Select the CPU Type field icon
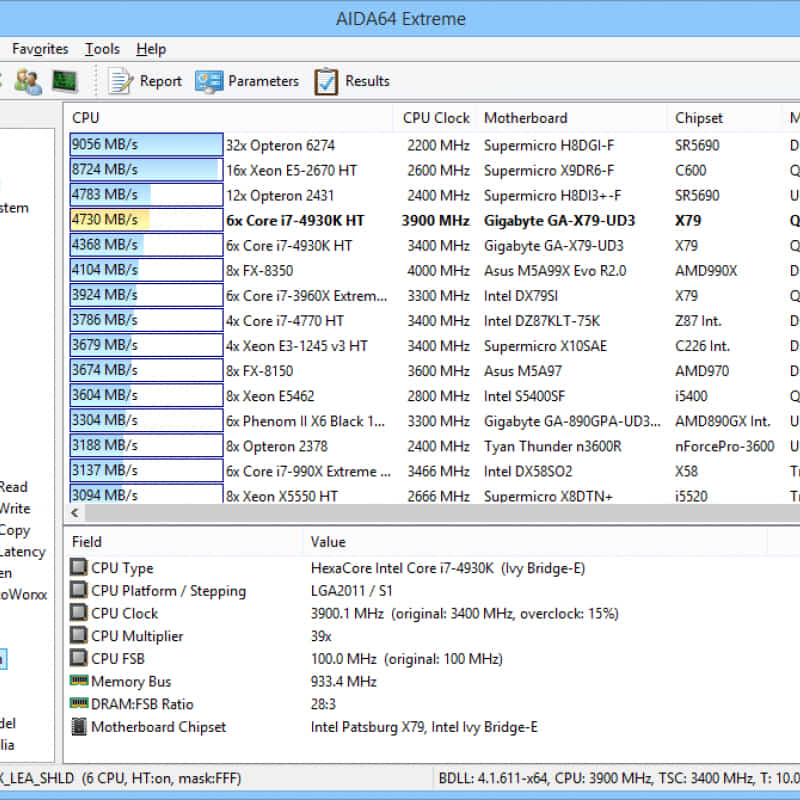 (79, 567)
